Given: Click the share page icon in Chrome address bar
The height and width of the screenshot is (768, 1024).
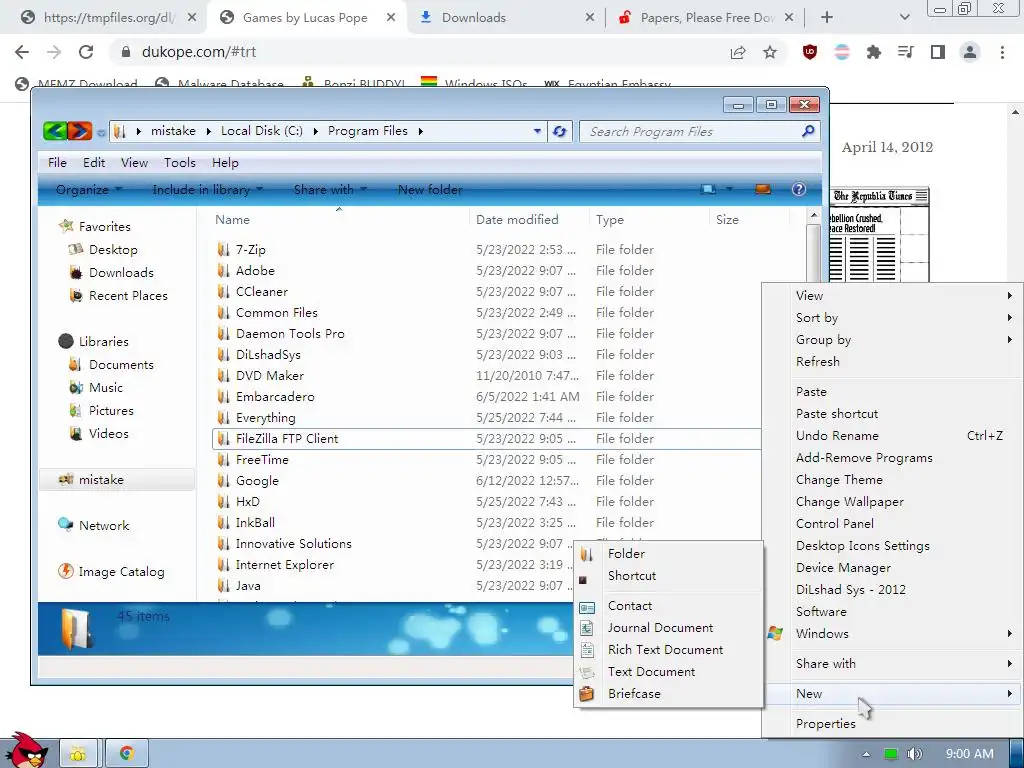Looking at the screenshot, I should pyautogui.click(x=738, y=52).
